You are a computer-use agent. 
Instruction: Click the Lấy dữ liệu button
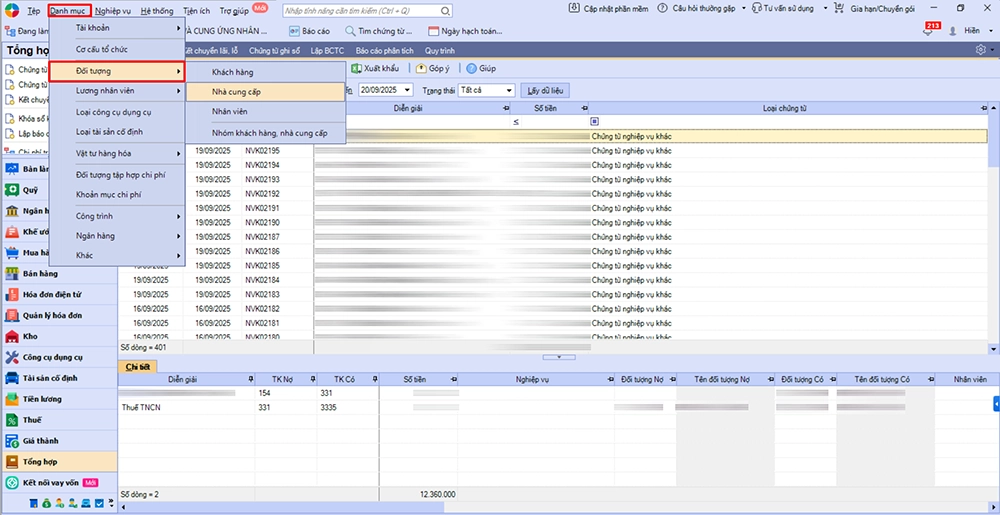[x=547, y=90]
